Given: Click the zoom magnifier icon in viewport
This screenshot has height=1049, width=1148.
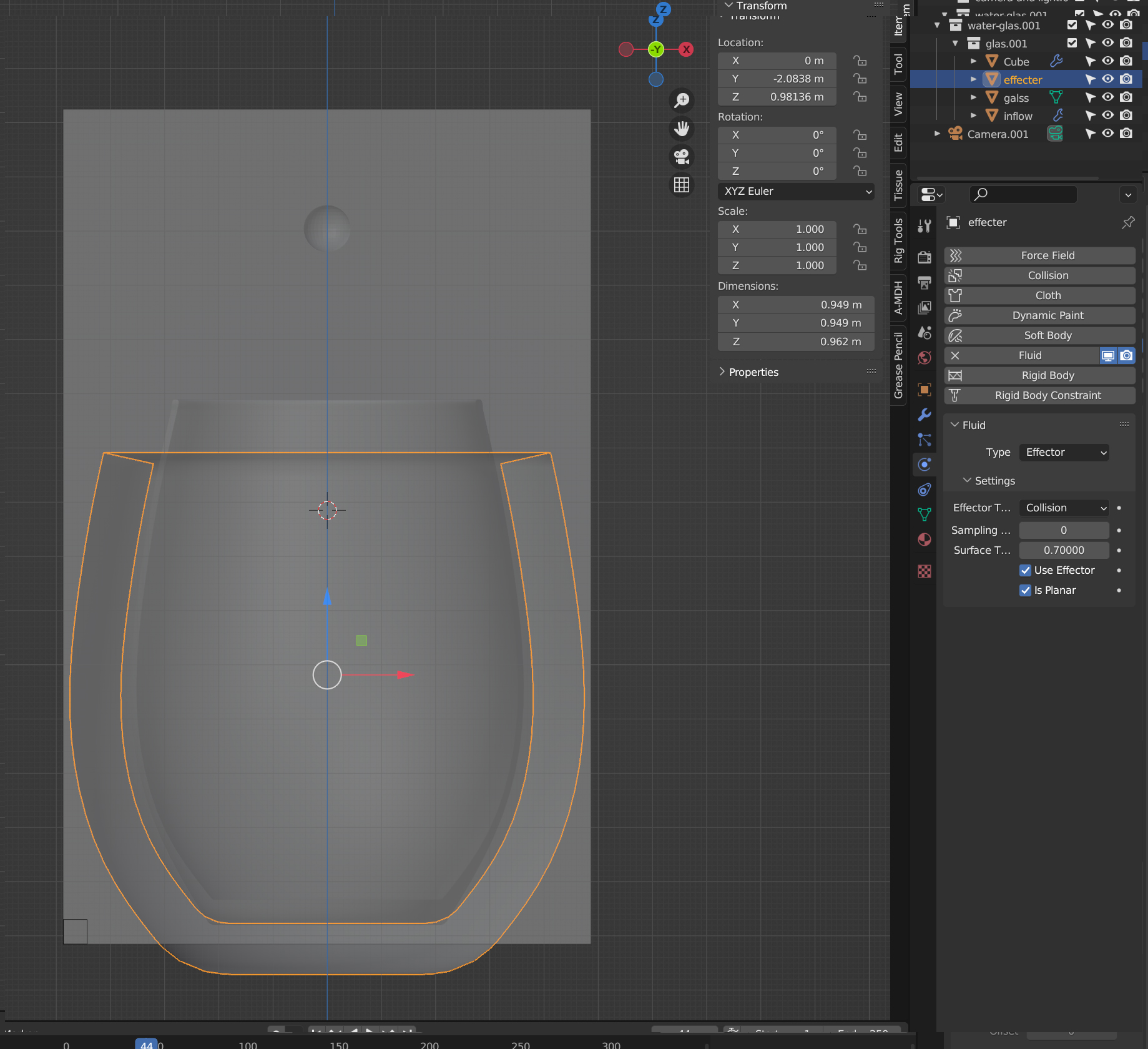Looking at the screenshot, I should point(682,100).
